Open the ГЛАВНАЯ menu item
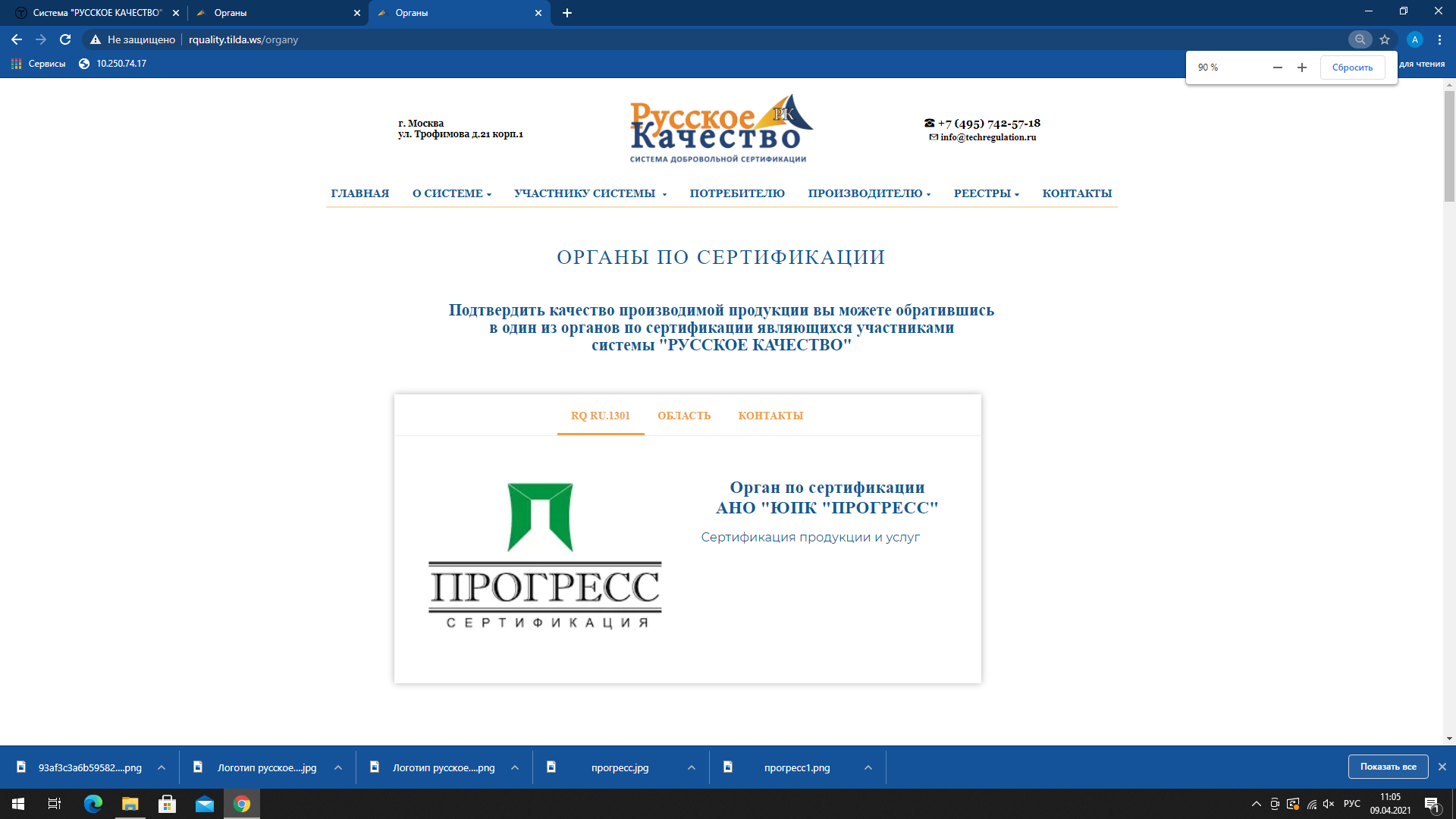 coord(359,193)
